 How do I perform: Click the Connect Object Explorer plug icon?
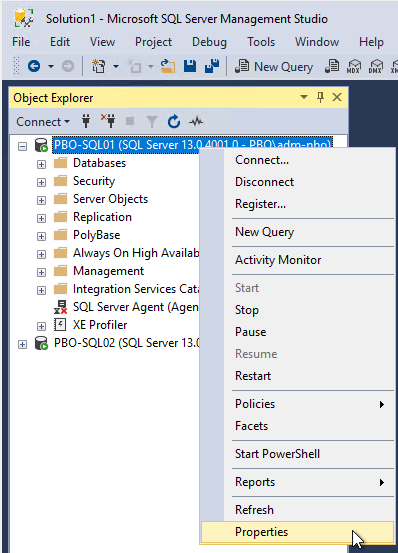coord(86,121)
